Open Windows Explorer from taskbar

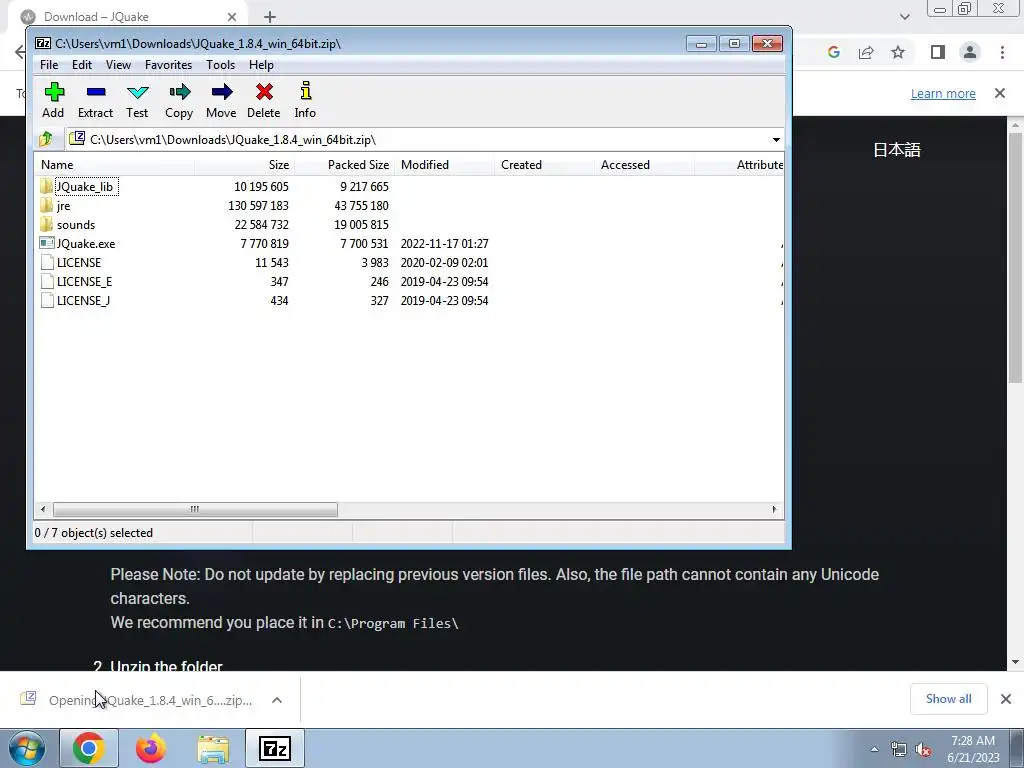[213, 749]
